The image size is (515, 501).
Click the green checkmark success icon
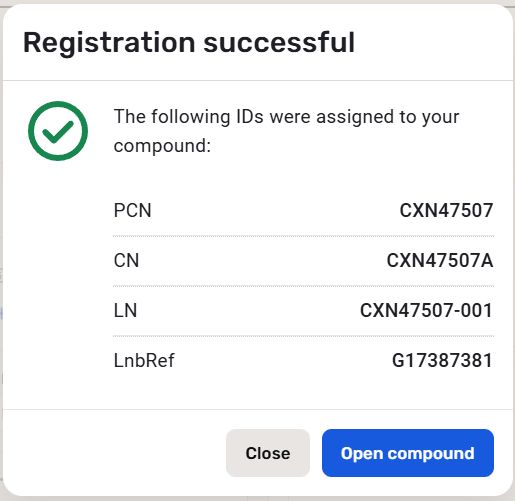point(58,131)
